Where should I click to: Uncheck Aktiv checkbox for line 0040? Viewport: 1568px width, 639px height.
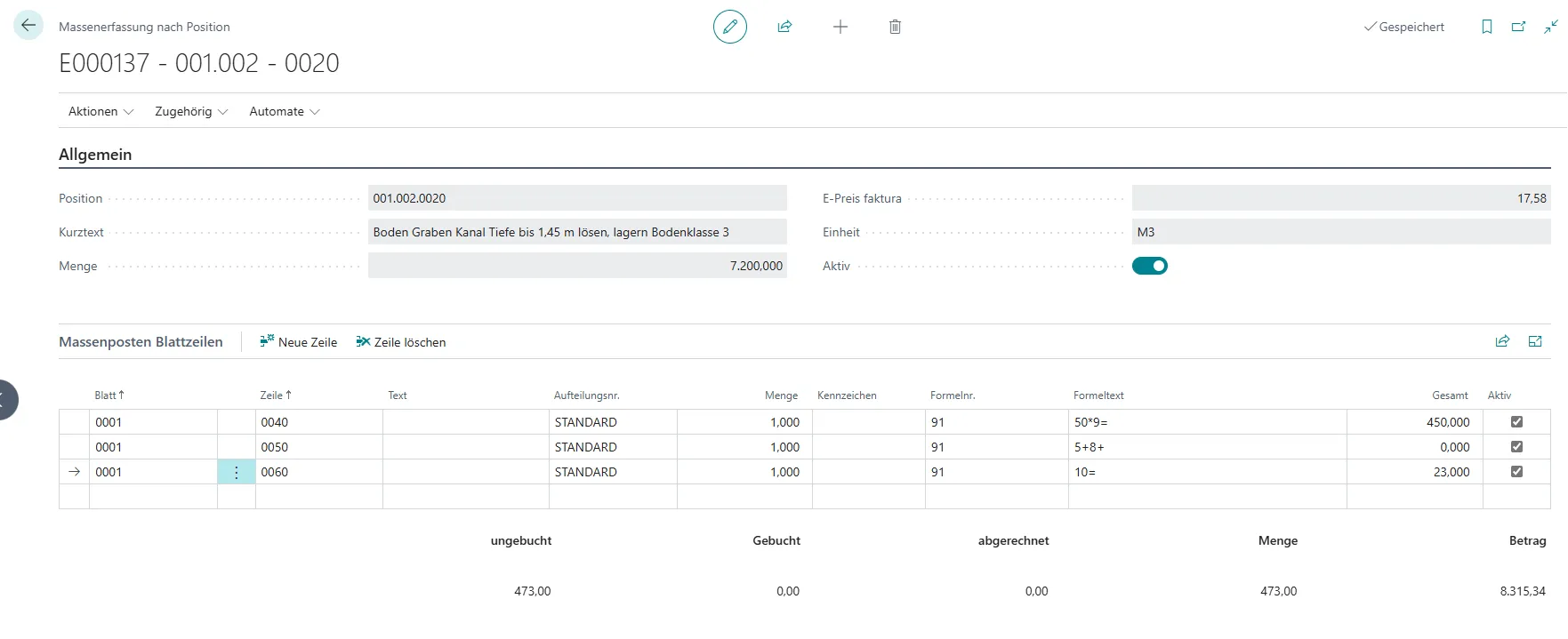[1516, 422]
